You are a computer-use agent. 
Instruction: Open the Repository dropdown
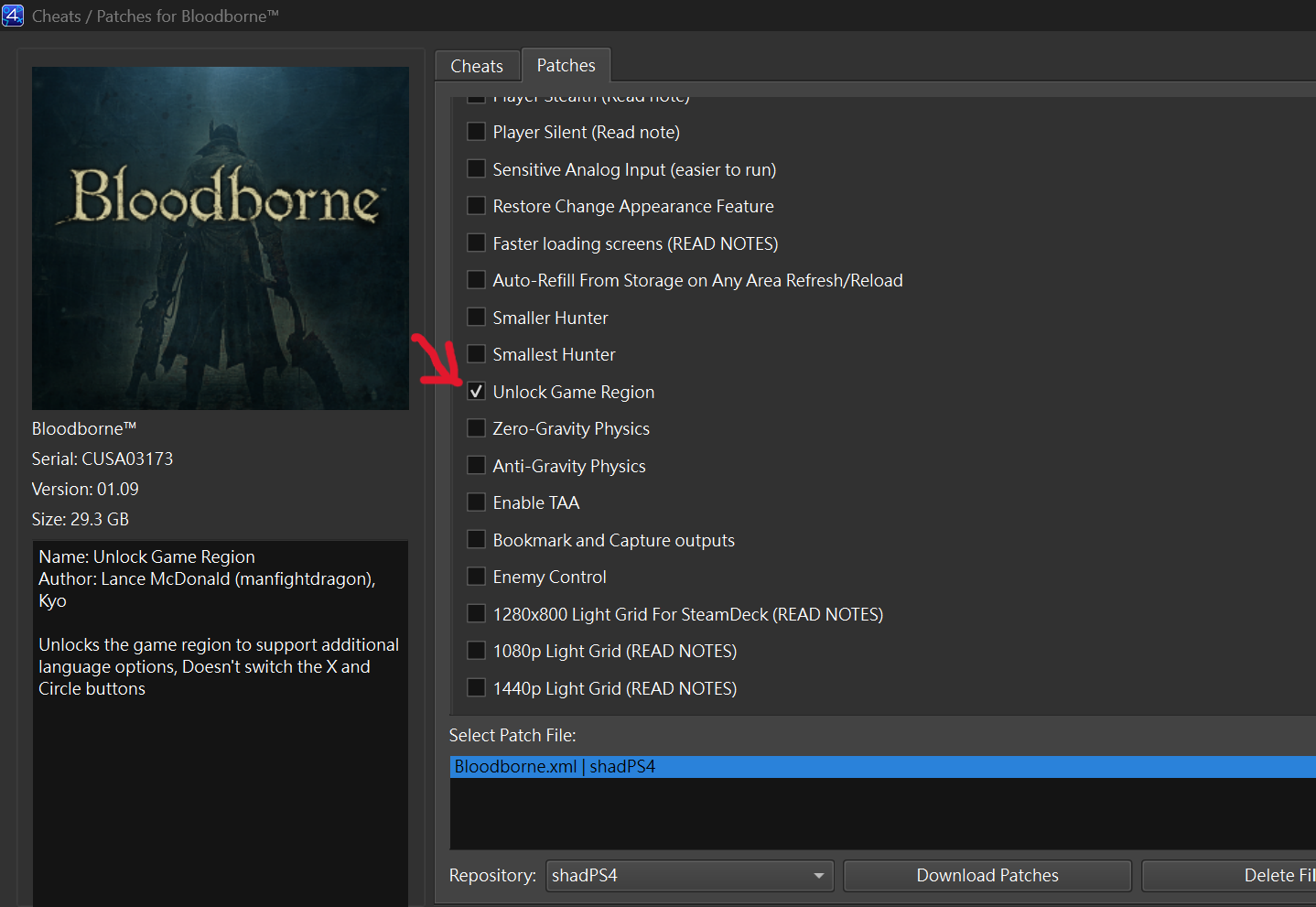(690, 876)
